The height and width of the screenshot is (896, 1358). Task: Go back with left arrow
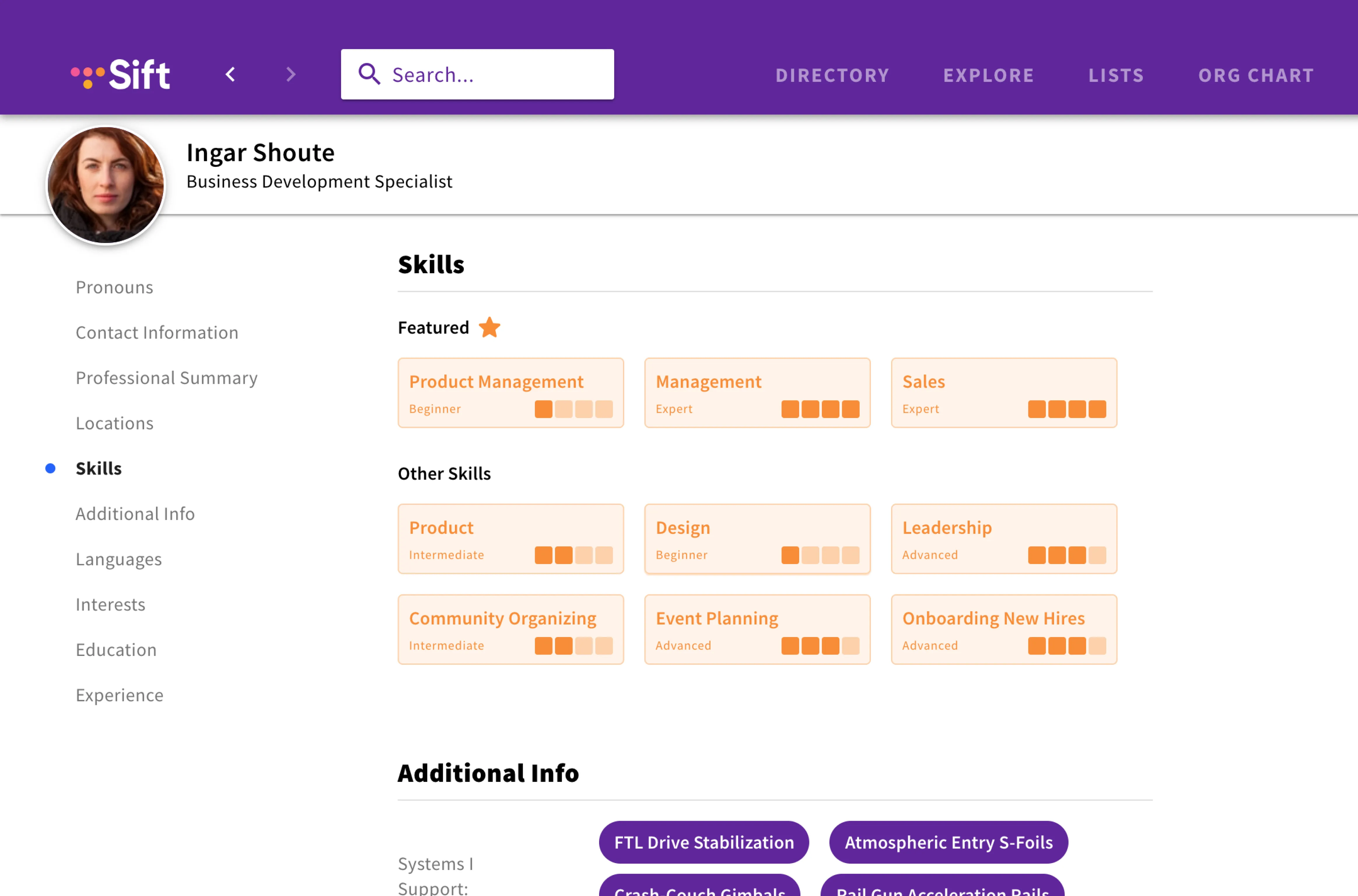tap(230, 74)
